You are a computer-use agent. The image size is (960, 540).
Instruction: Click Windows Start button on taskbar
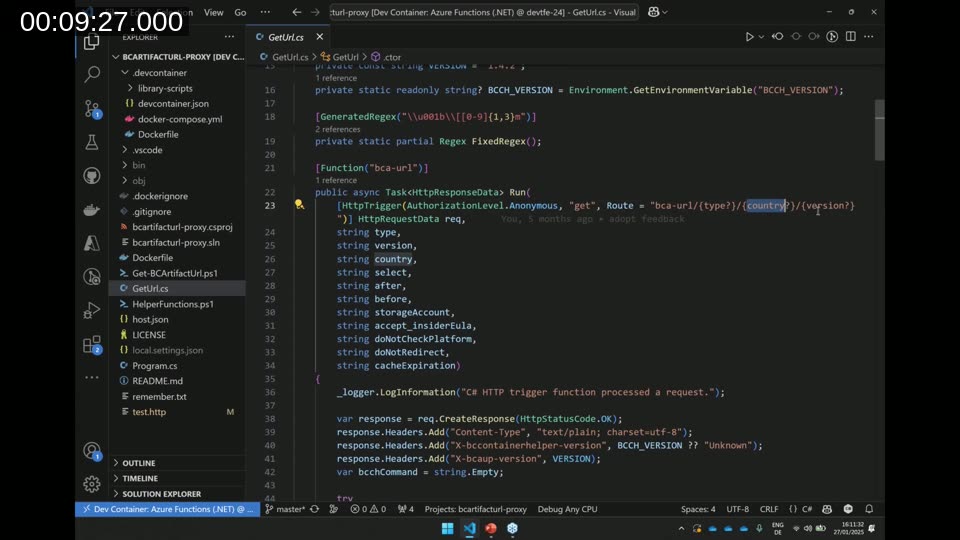click(x=448, y=528)
